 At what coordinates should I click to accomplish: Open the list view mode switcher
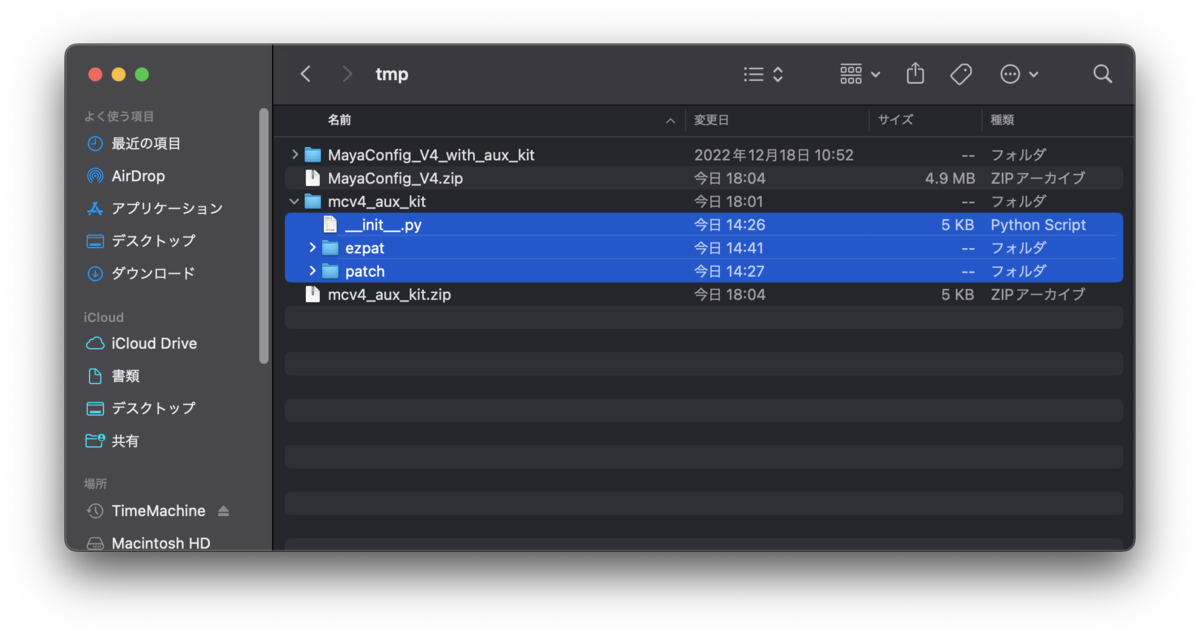click(x=764, y=74)
